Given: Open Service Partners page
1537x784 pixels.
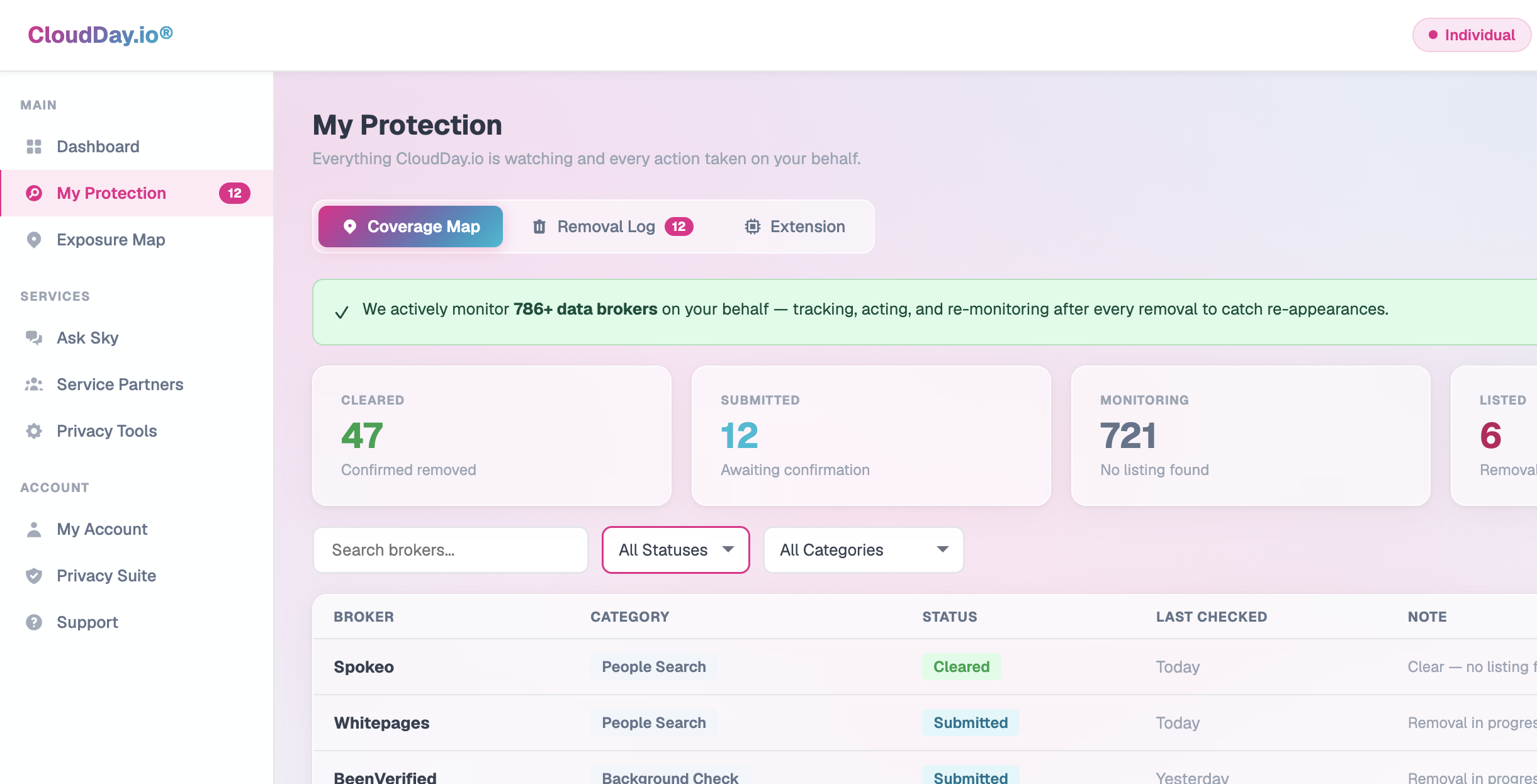Looking at the screenshot, I should 137,384.
